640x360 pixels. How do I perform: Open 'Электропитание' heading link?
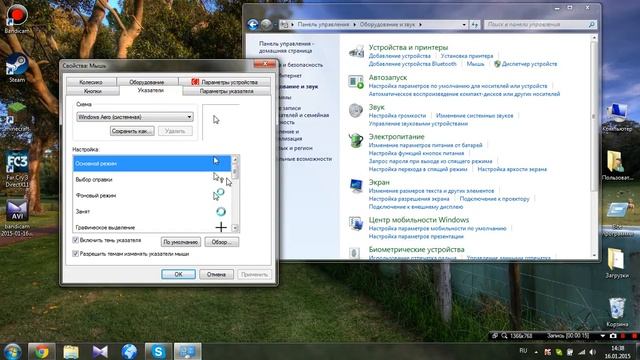396,137
